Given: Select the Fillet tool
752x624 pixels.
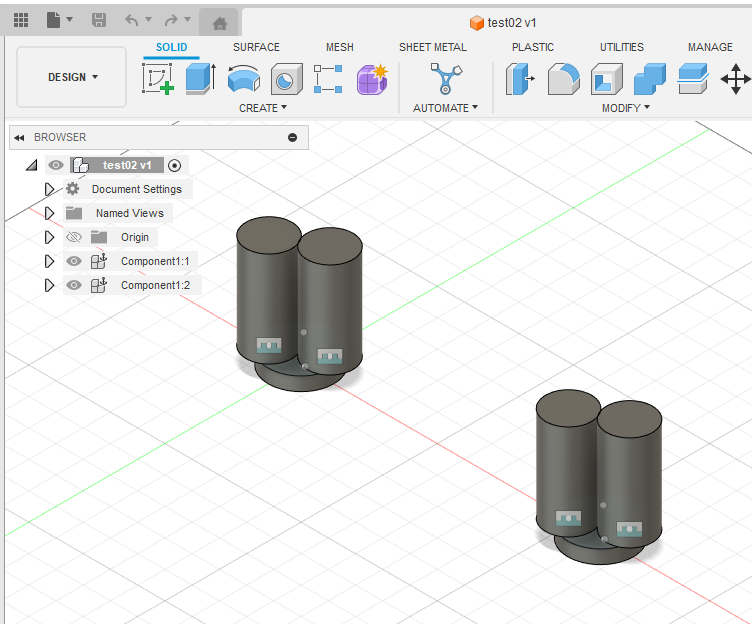Looking at the screenshot, I should 563,79.
